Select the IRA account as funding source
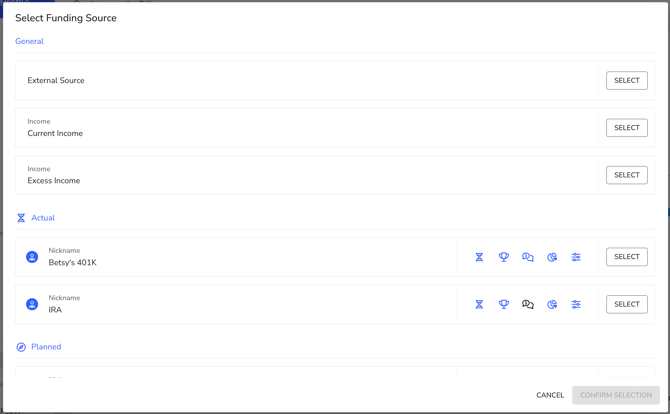The height and width of the screenshot is (414, 670). (x=626, y=304)
